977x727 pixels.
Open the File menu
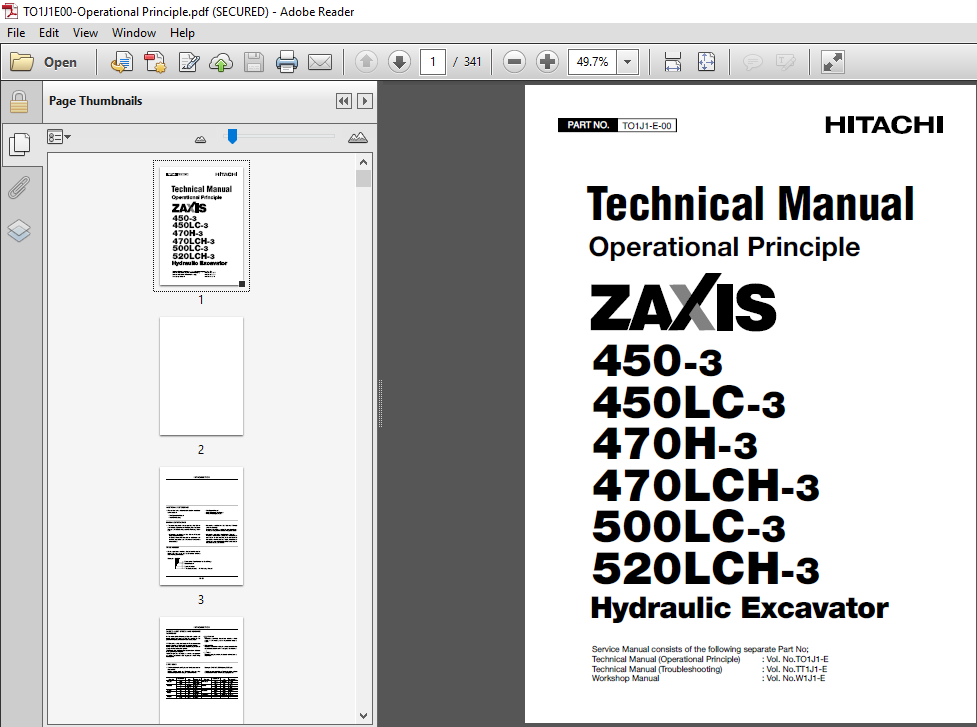[16, 33]
